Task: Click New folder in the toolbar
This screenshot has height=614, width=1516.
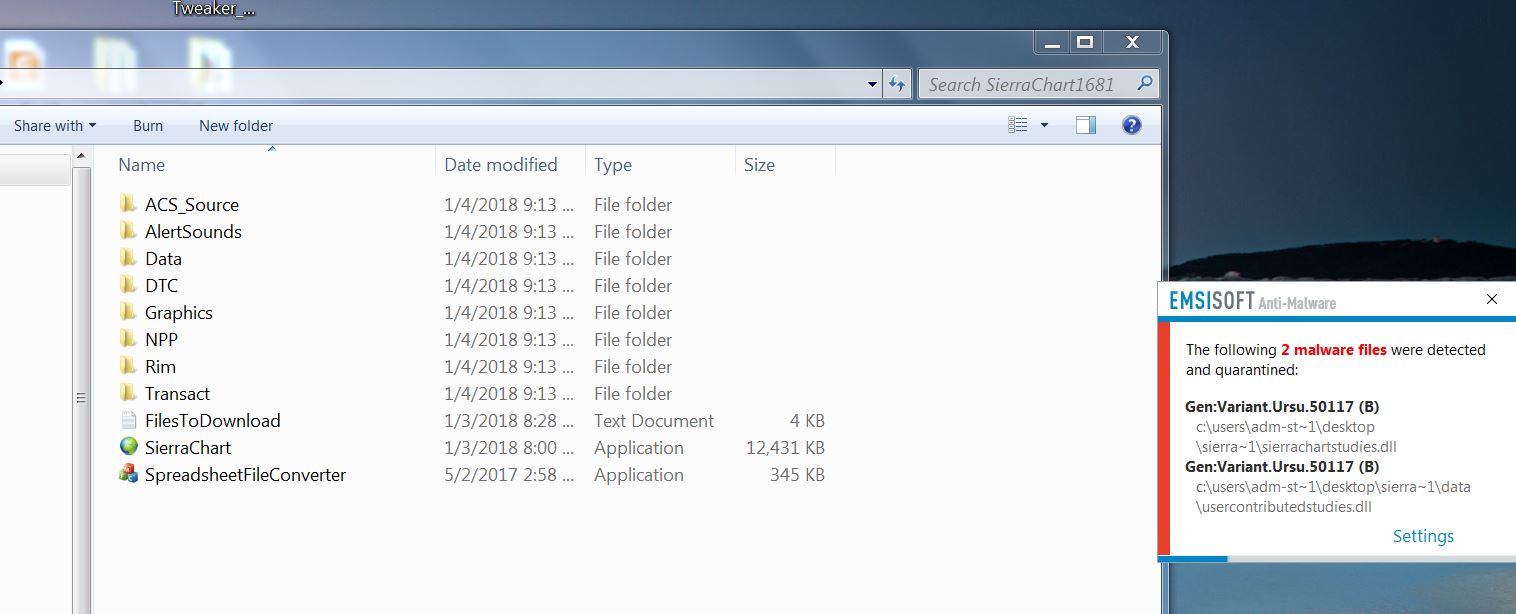Action: 236,125
